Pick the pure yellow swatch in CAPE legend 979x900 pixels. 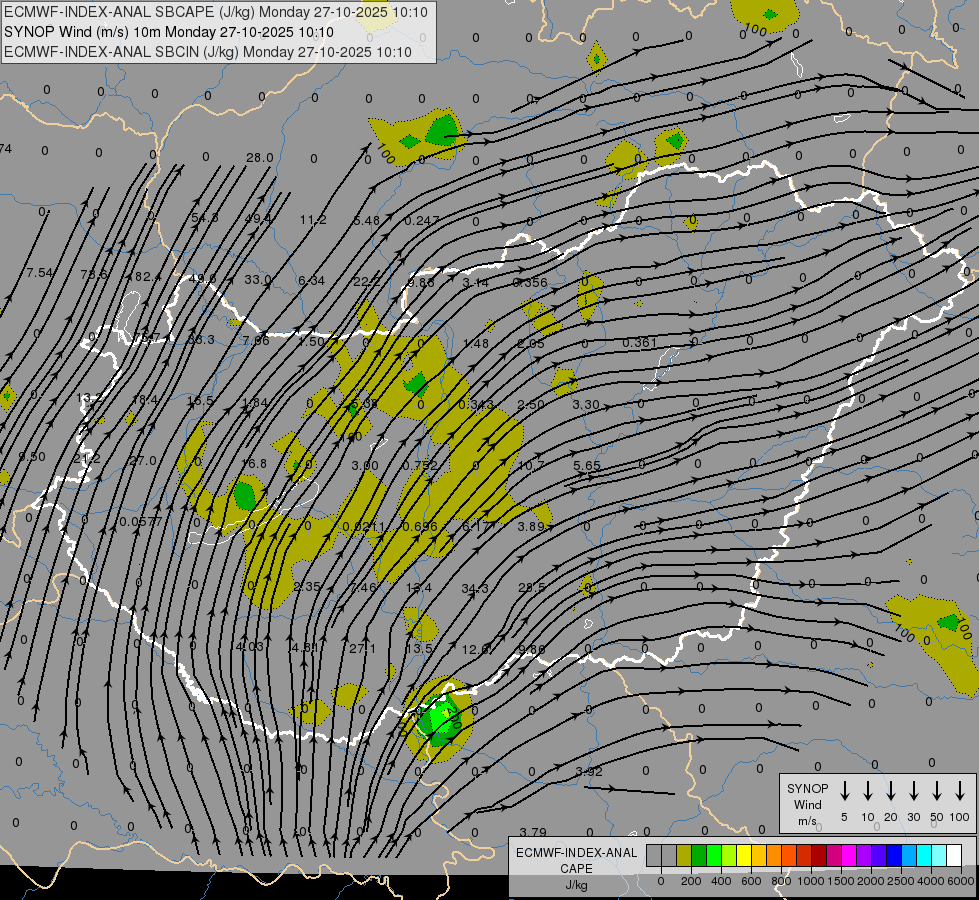click(x=744, y=855)
